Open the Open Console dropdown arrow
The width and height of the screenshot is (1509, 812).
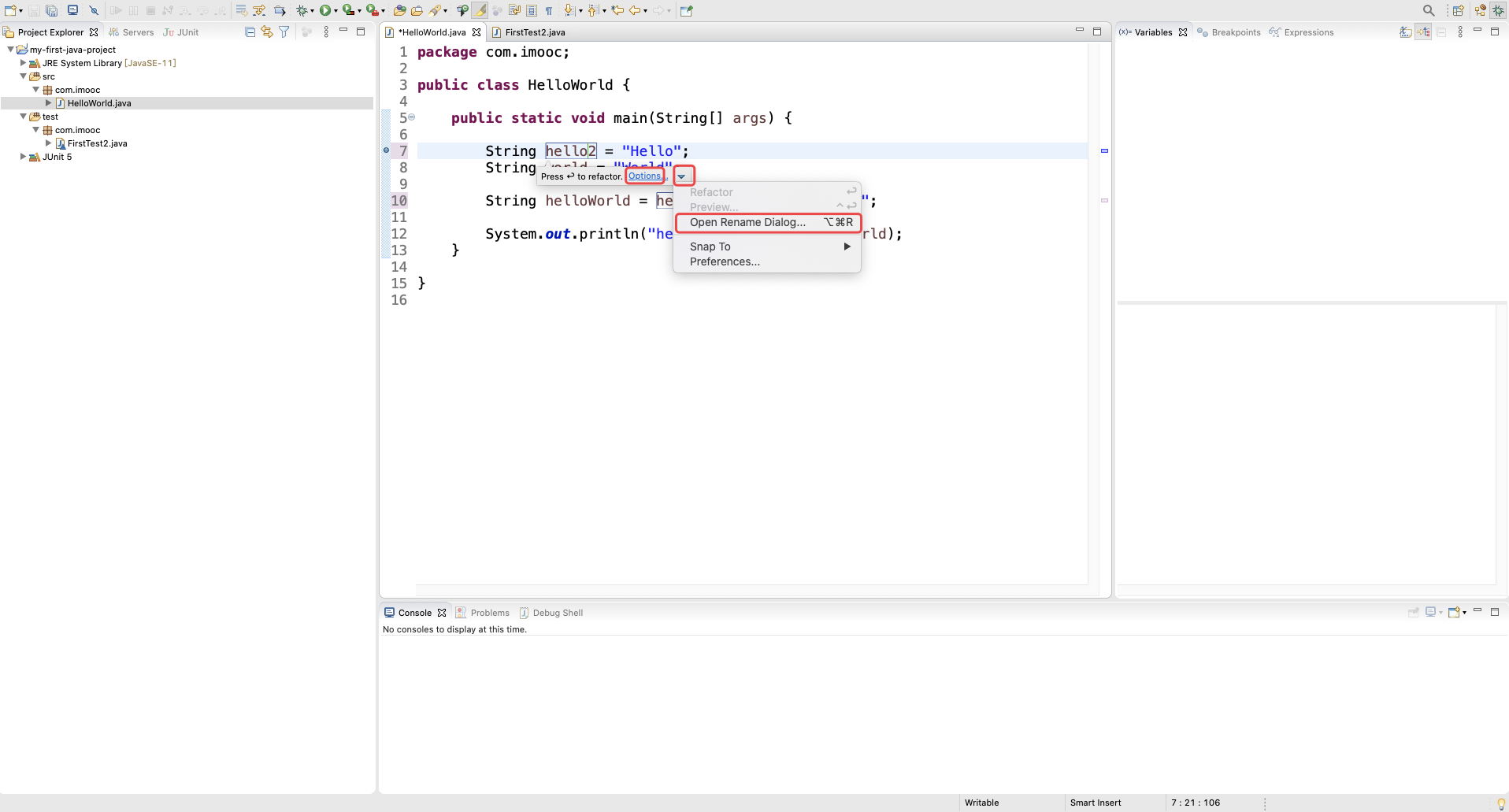(x=1464, y=613)
